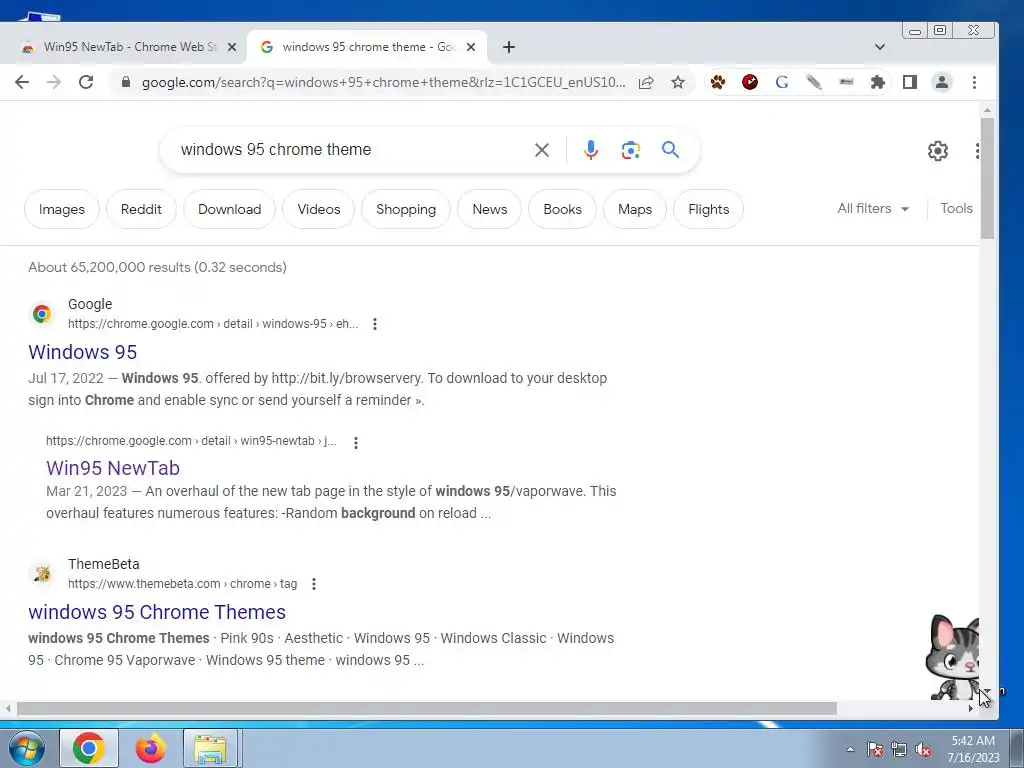The height and width of the screenshot is (768, 1024).
Task: Focus the Google search input field
Action: pos(353,150)
